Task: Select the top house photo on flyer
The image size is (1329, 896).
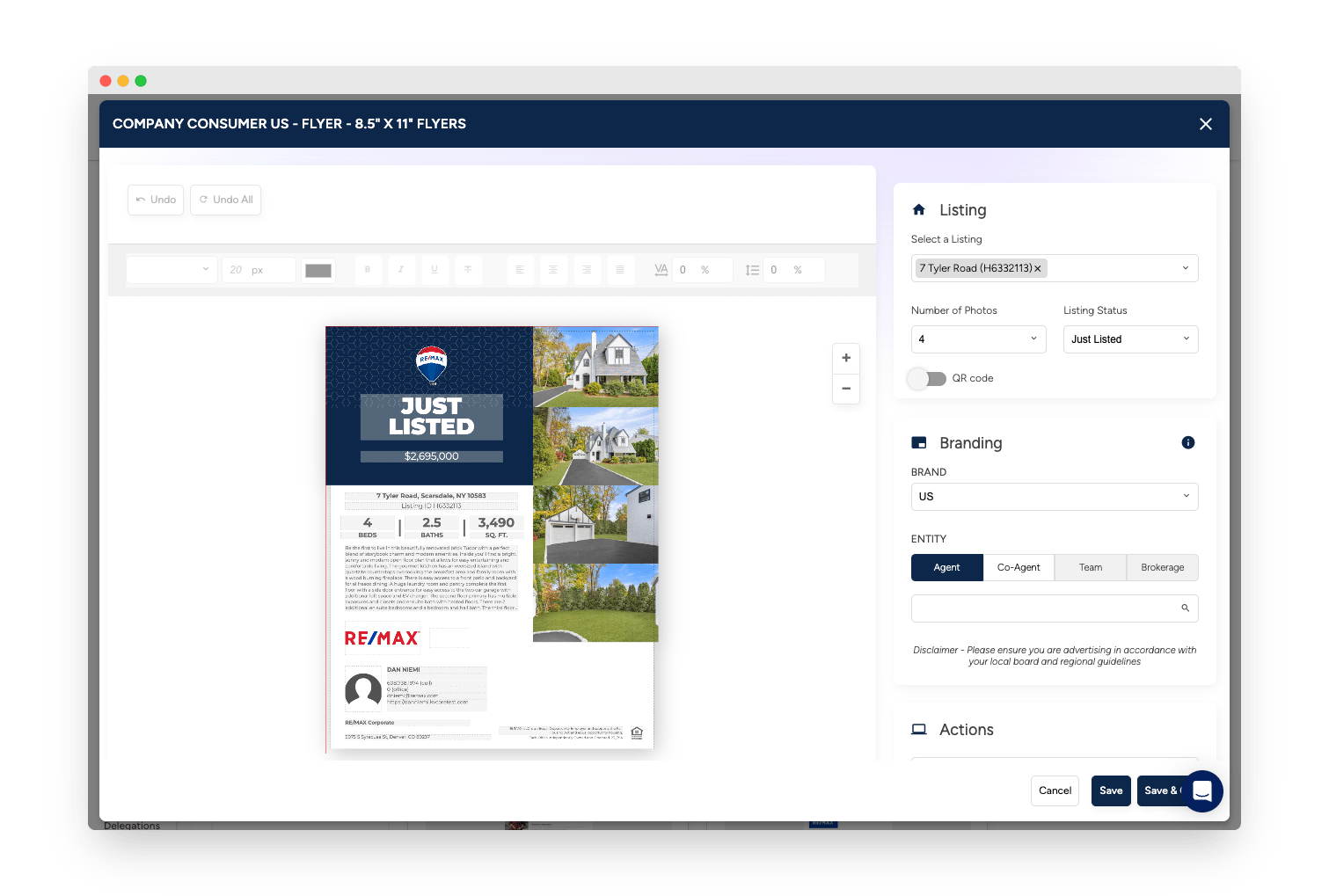Action: click(x=595, y=368)
